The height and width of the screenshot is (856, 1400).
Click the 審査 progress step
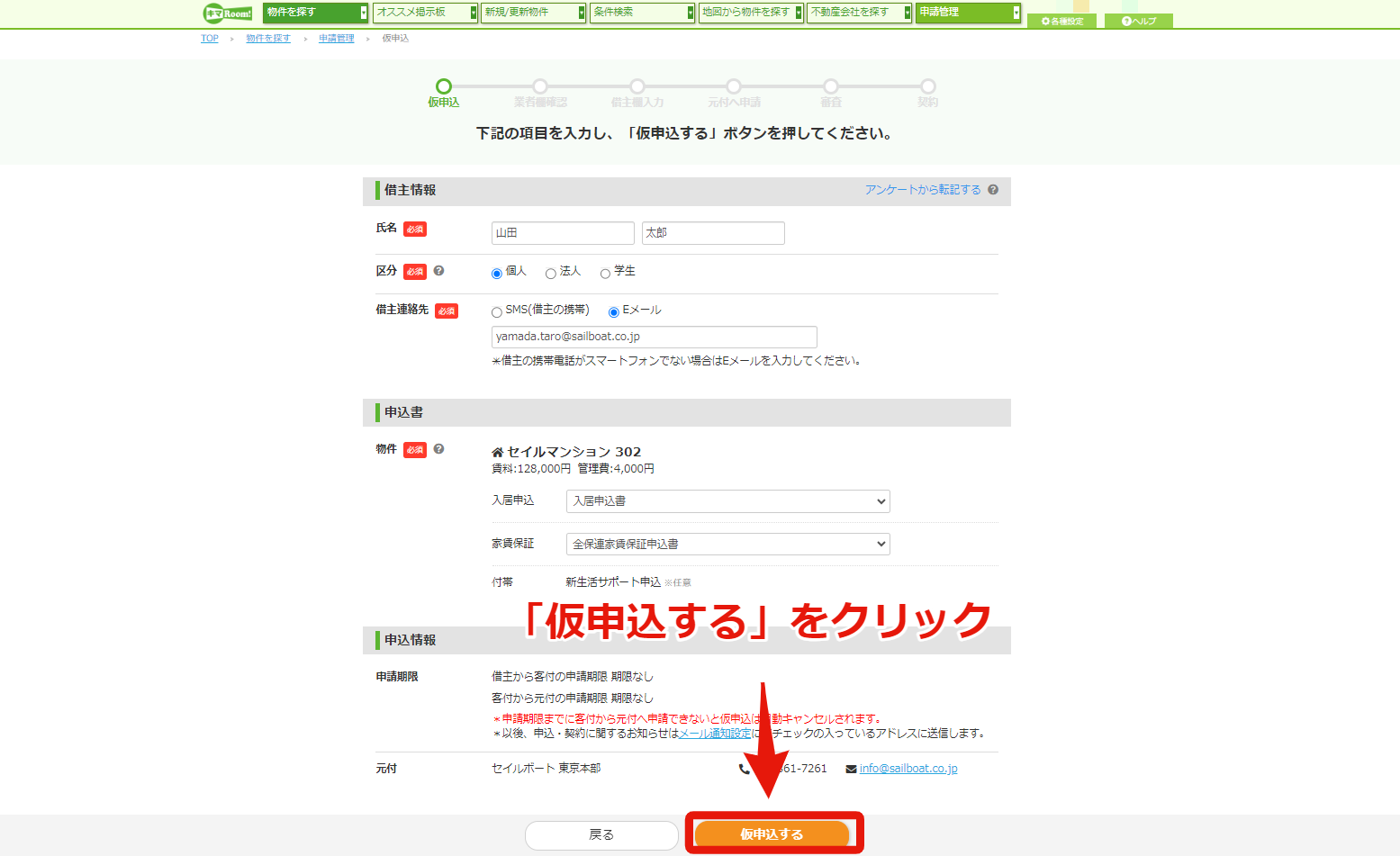(831, 93)
